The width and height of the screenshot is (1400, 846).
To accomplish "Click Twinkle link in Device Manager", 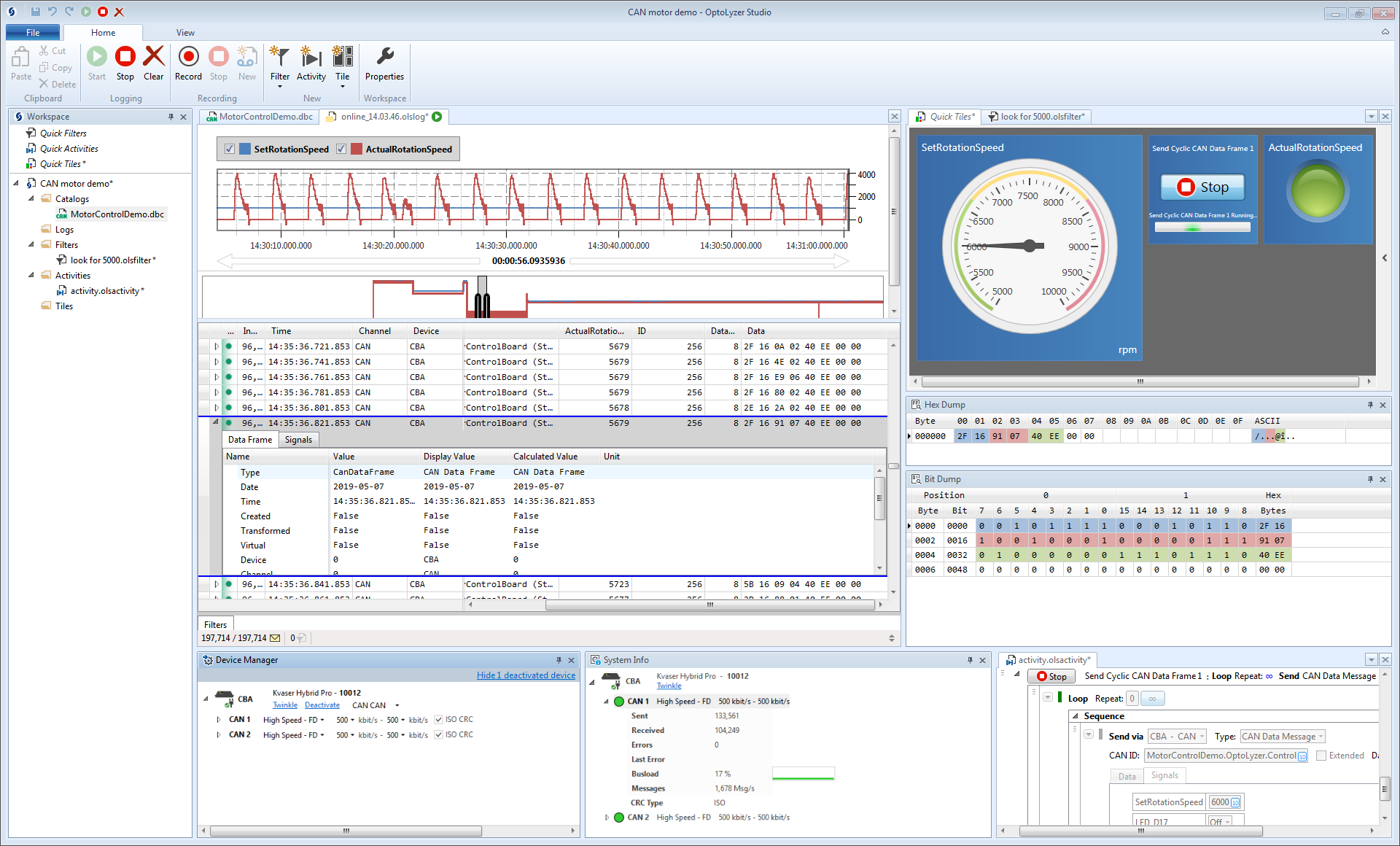I will click(x=285, y=705).
